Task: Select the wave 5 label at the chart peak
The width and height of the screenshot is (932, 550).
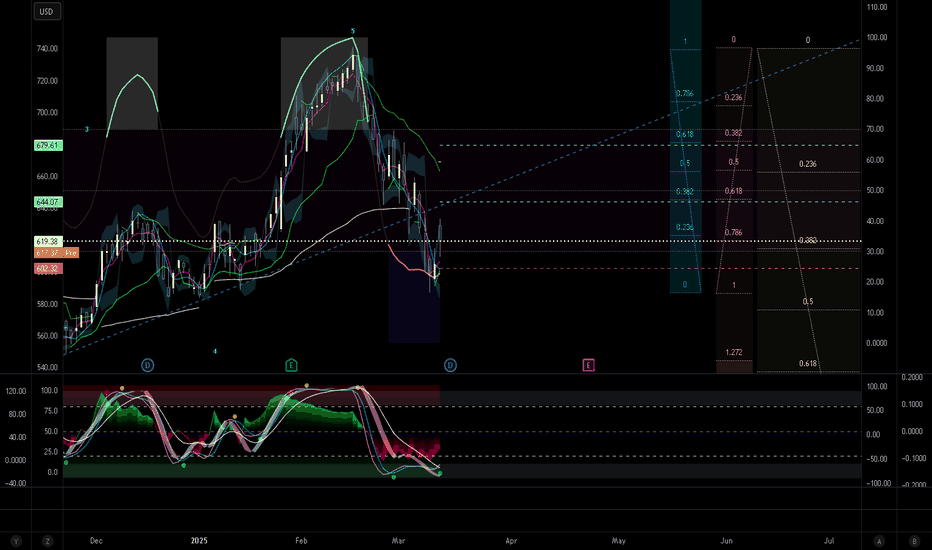Action: (x=352, y=31)
